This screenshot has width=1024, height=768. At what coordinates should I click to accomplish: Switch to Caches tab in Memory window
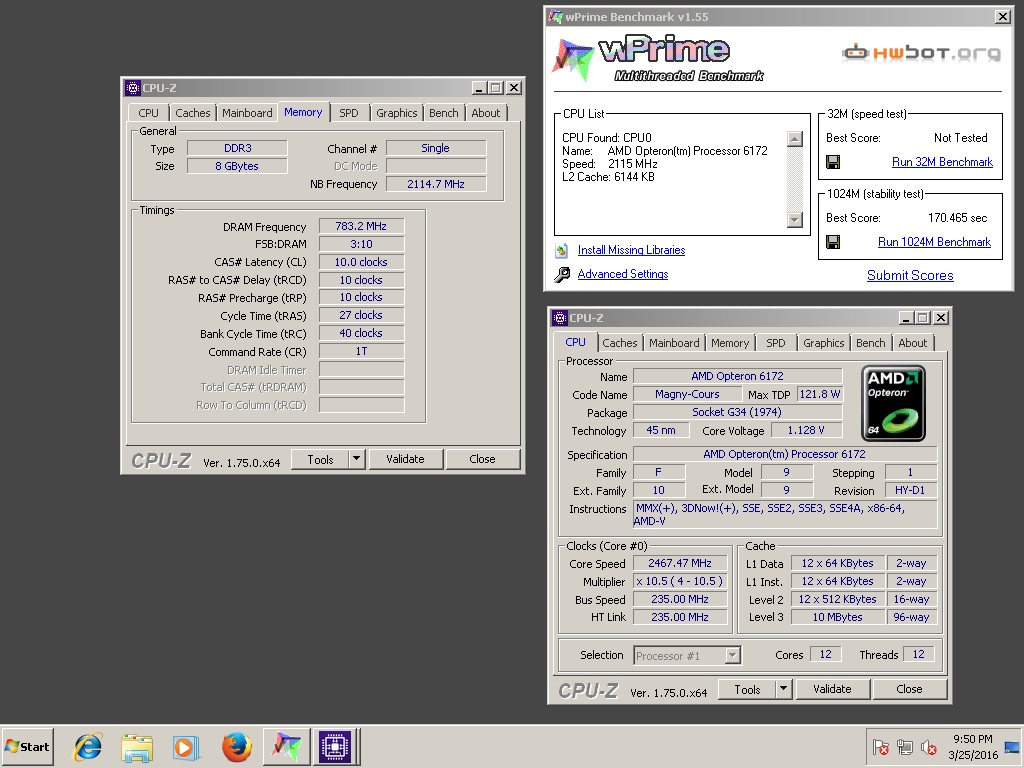[x=193, y=113]
